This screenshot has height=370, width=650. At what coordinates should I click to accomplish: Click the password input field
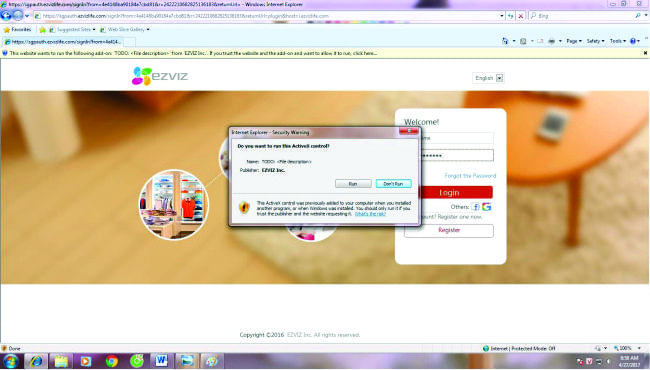click(x=457, y=155)
